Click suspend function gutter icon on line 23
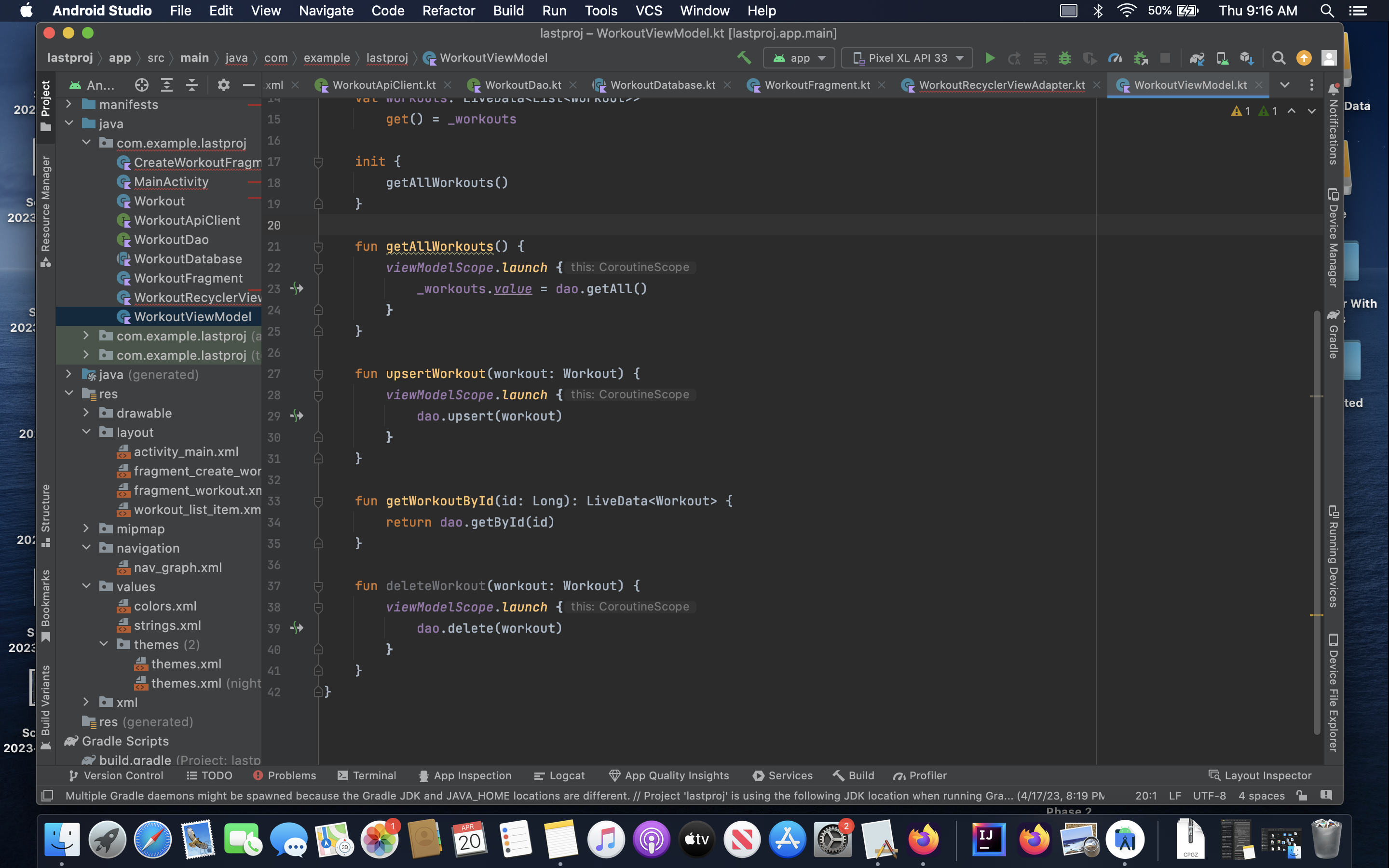The height and width of the screenshot is (868, 1389). (297, 289)
